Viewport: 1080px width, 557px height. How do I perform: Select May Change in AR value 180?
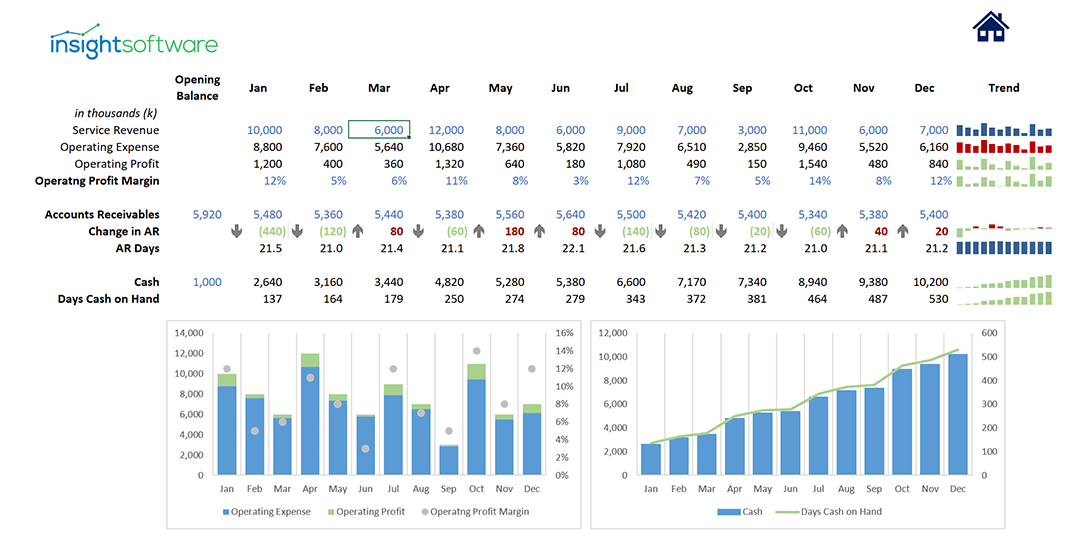514,231
